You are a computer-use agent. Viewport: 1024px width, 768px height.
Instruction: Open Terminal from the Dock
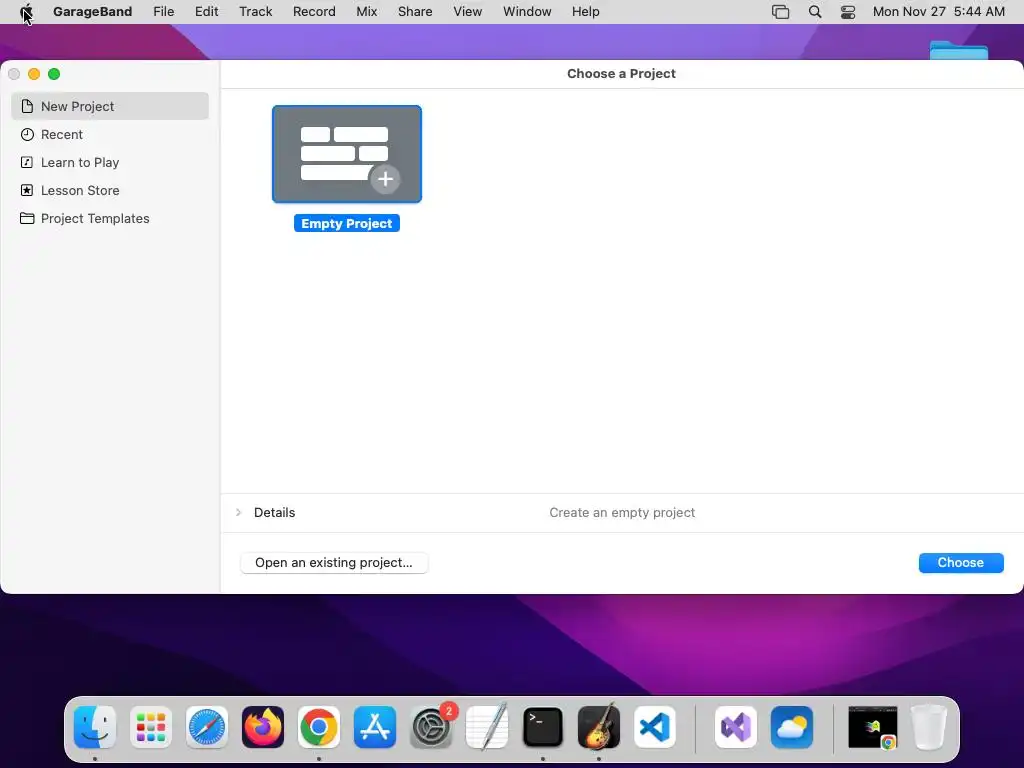(543, 727)
